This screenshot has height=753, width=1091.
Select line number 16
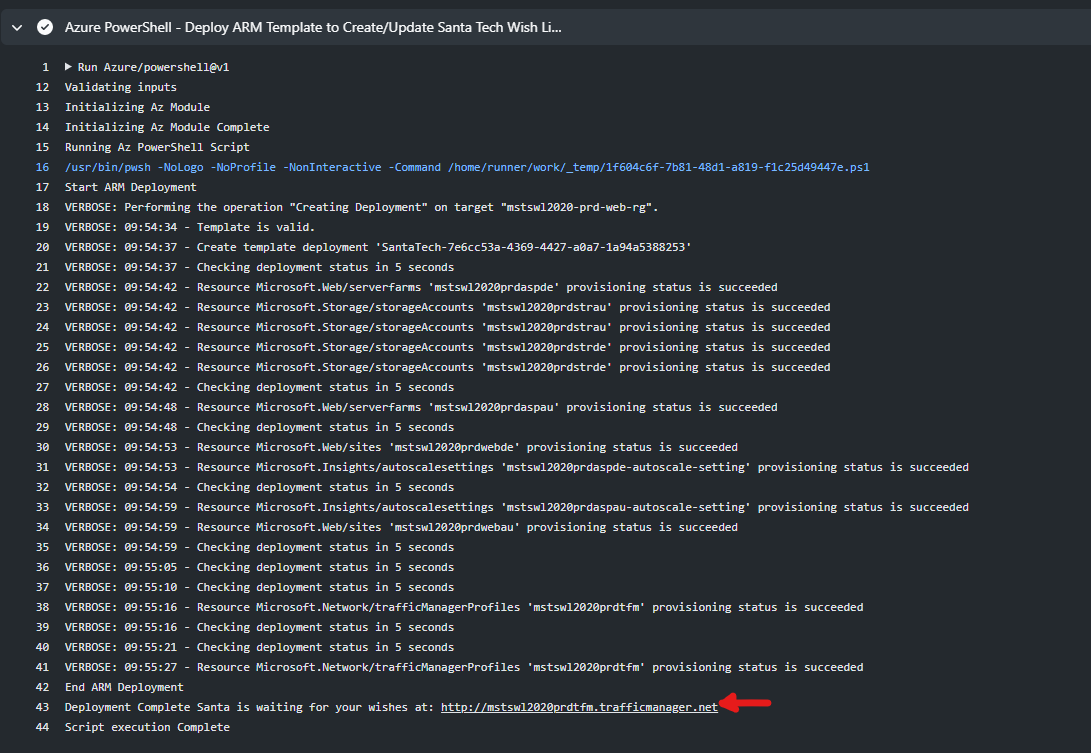coord(42,168)
